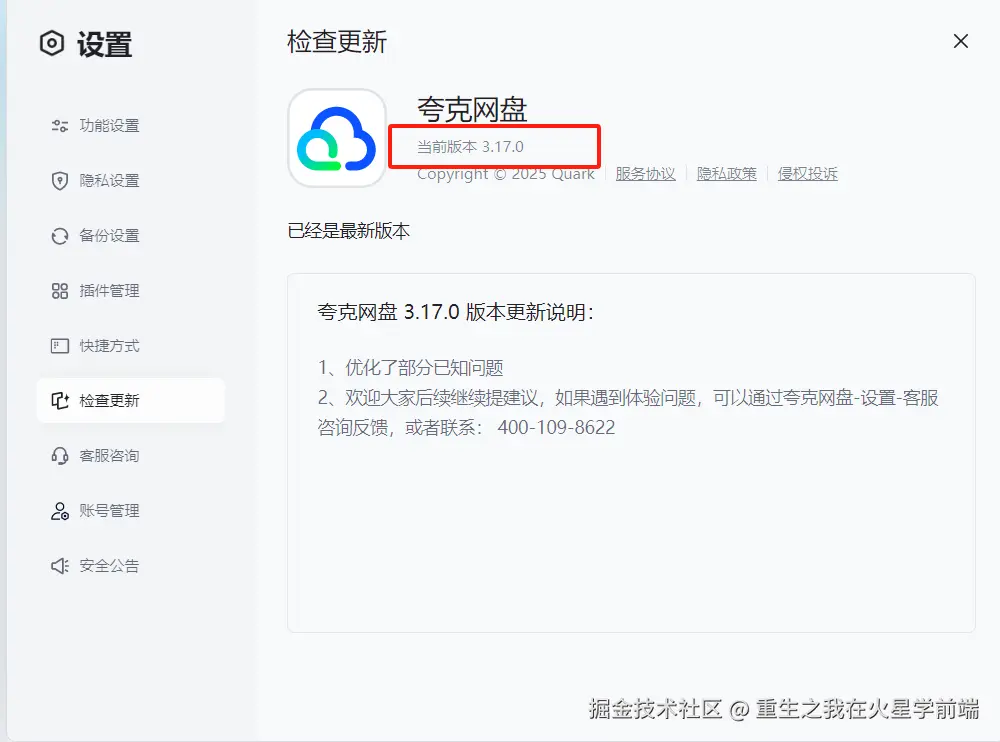The image size is (1000, 742).
Task: Open 安全公告 section
Action: point(131,566)
